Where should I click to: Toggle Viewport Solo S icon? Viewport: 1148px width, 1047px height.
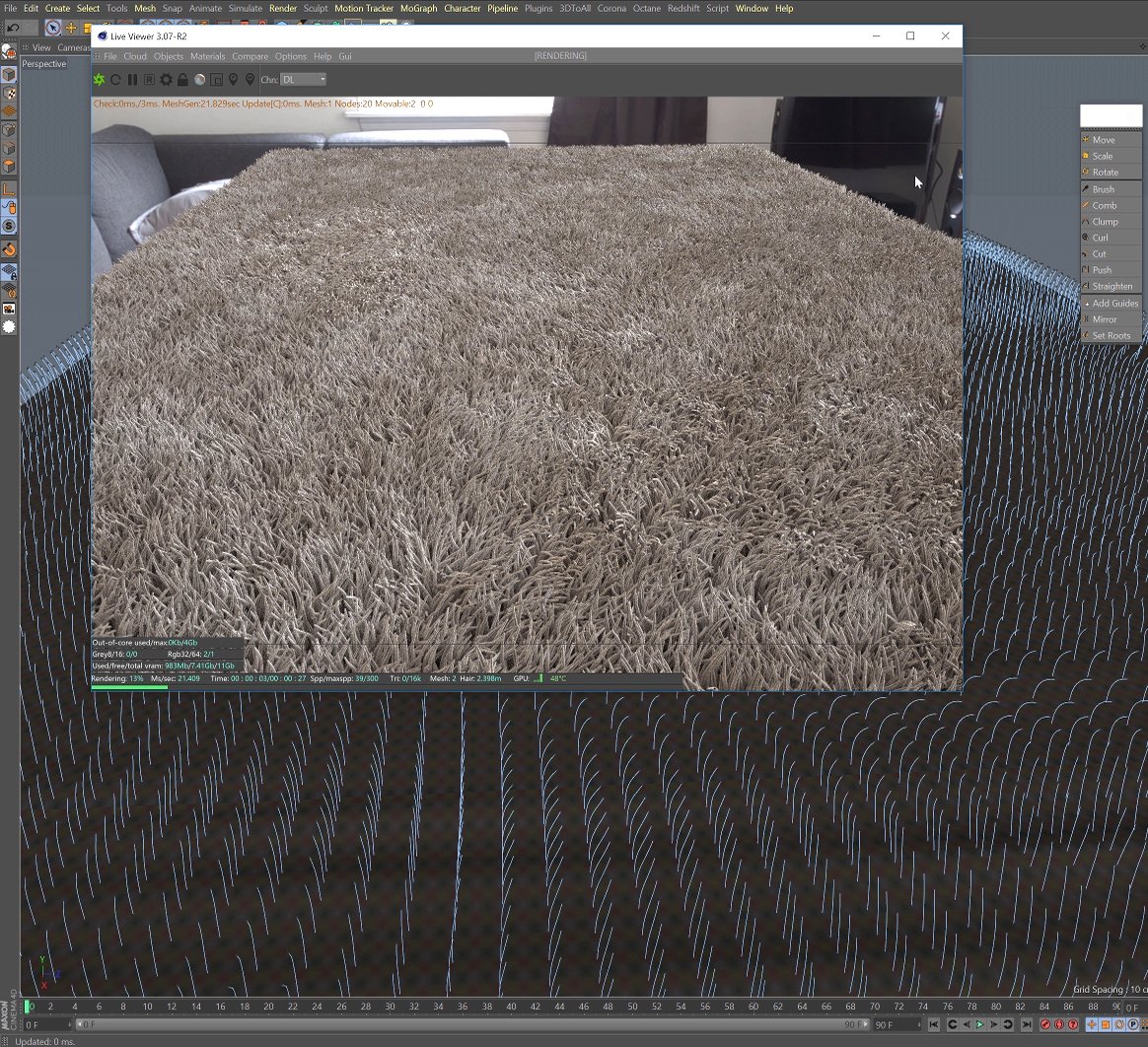click(x=9, y=226)
